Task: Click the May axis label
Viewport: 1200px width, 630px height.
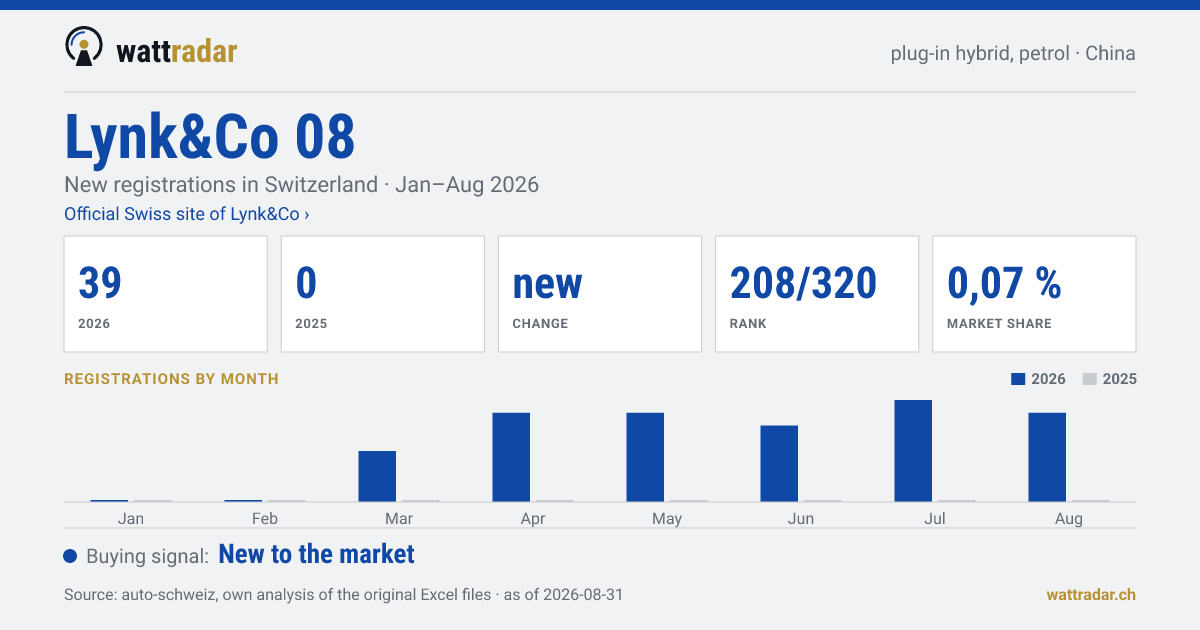Action: pyautogui.click(x=667, y=518)
